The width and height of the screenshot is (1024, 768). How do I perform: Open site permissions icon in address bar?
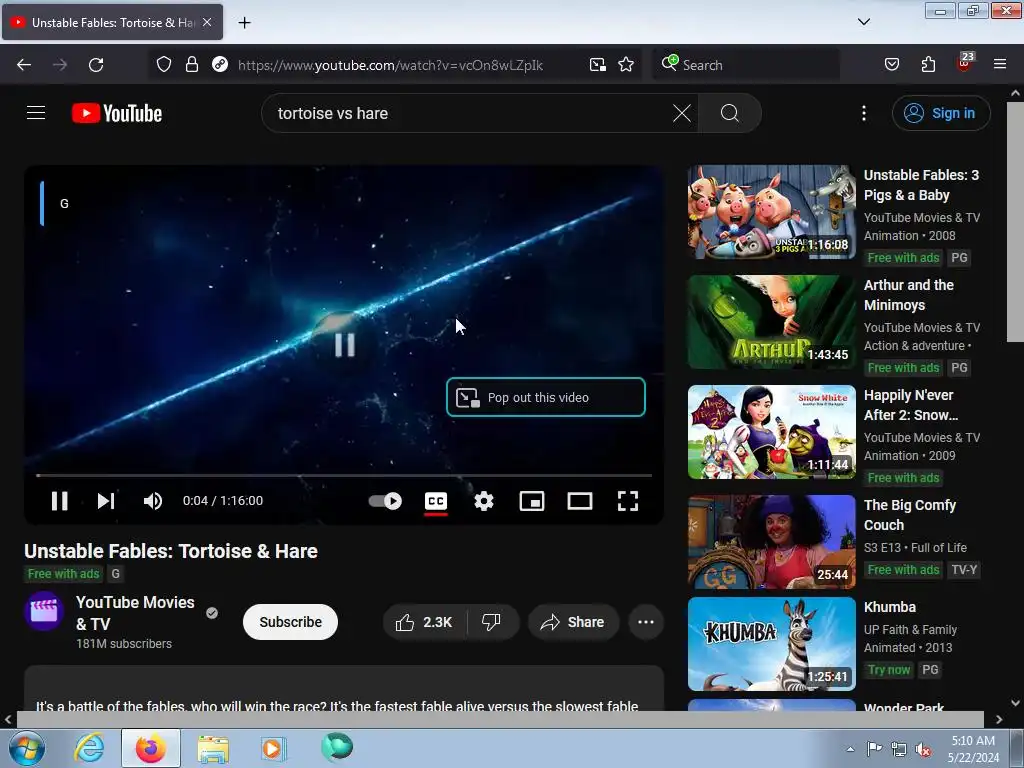(220, 65)
